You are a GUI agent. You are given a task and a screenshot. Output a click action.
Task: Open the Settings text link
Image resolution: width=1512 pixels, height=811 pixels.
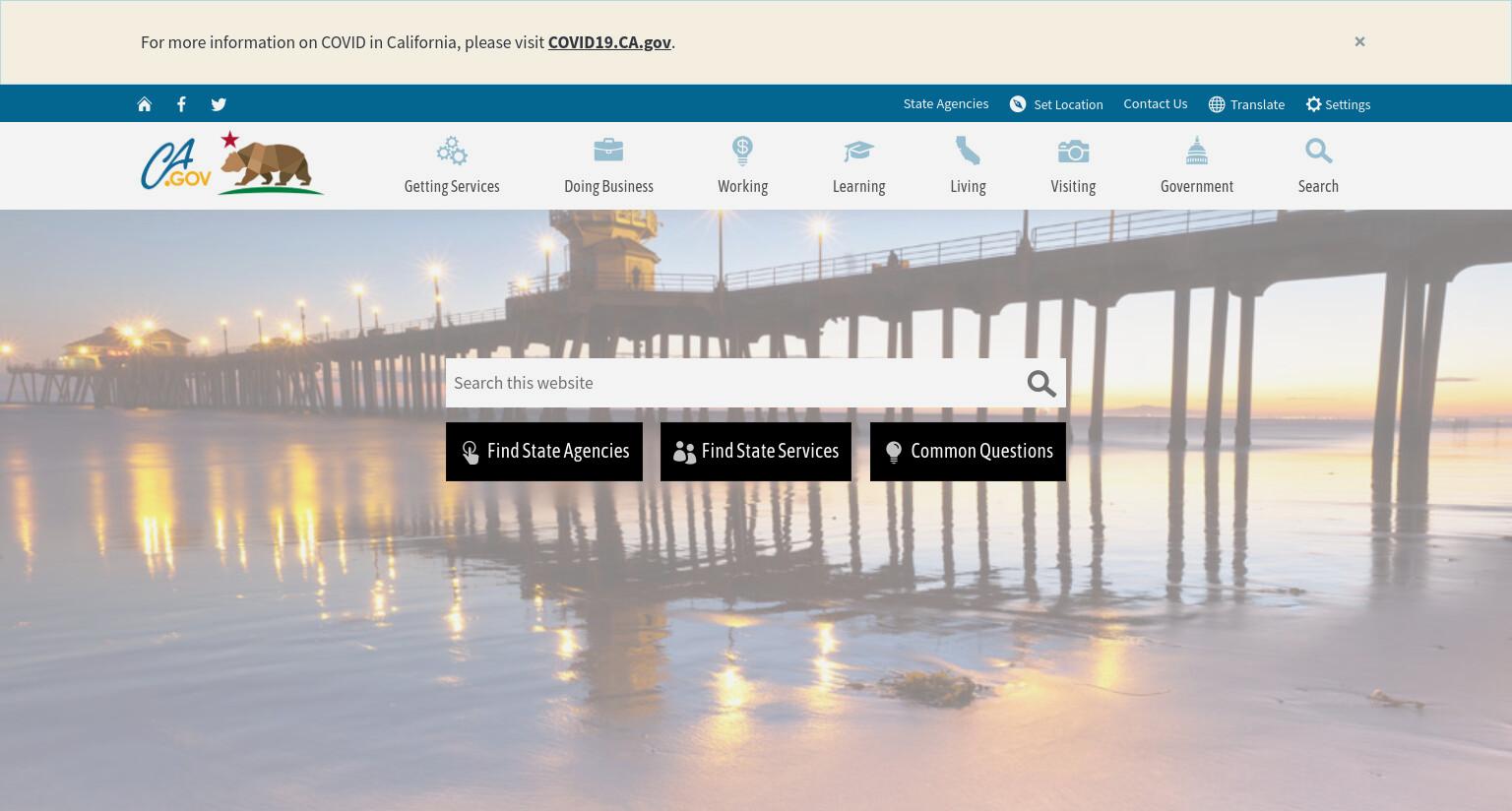tap(1348, 104)
